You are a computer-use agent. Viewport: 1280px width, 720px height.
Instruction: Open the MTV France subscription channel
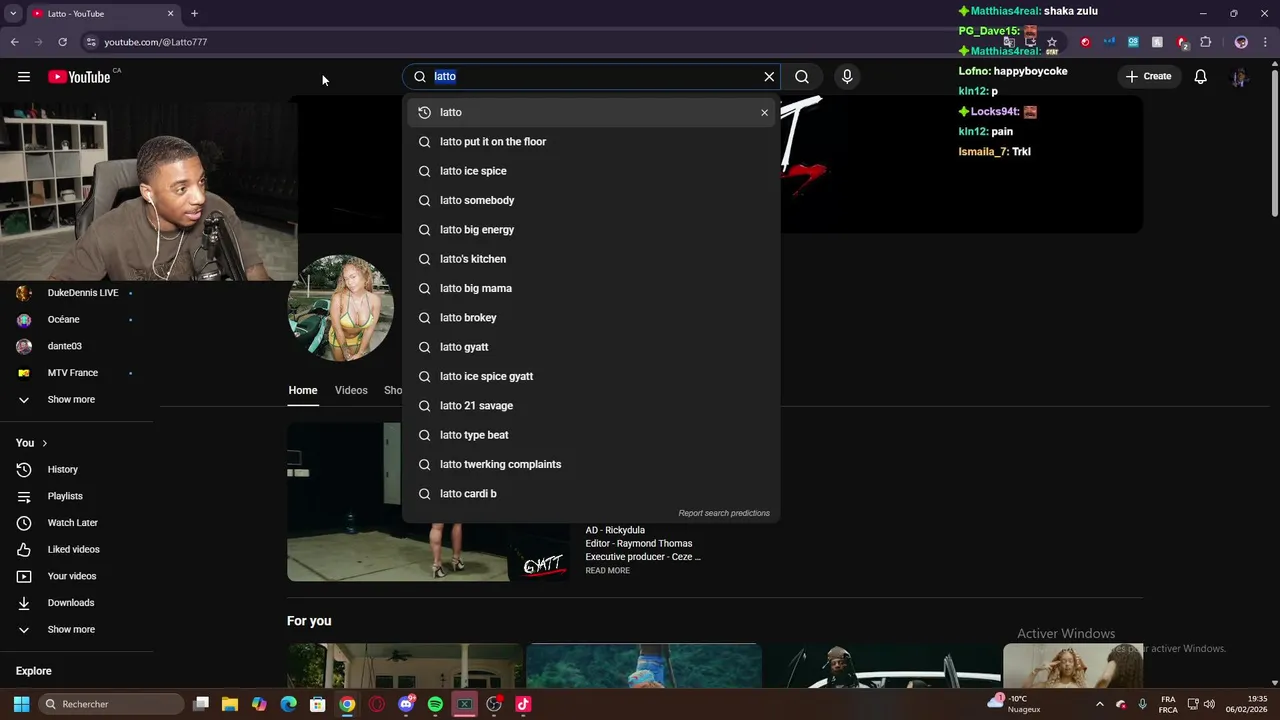(x=77, y=373)
